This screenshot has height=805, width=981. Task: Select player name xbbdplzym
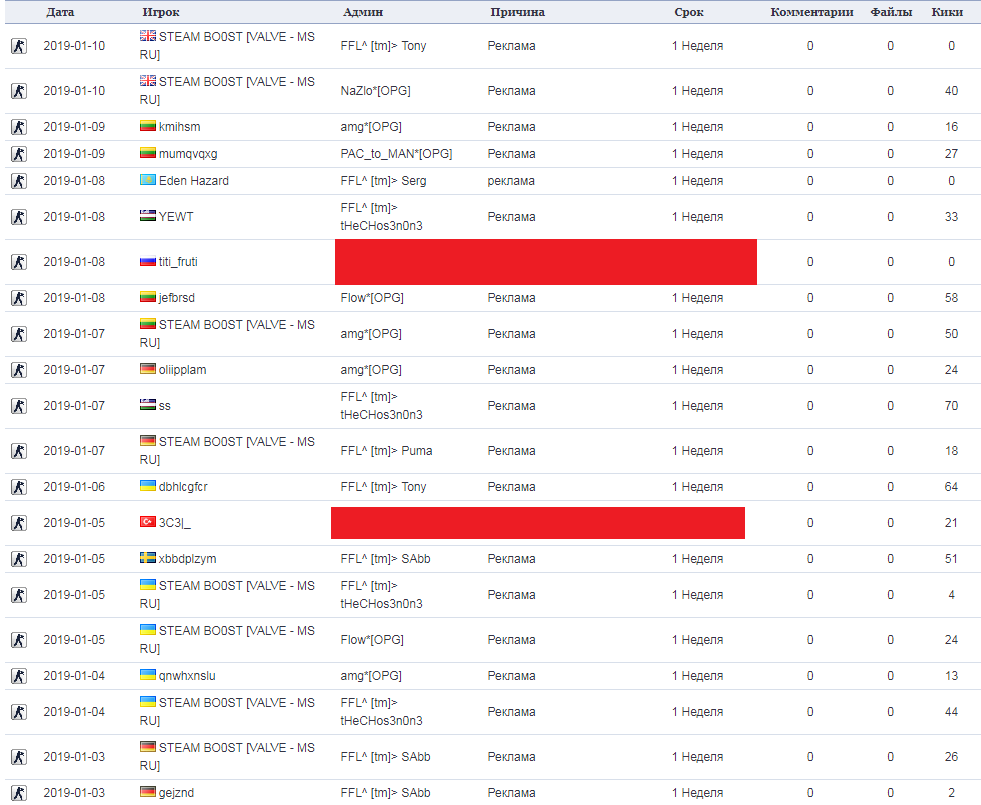(188, 559)
